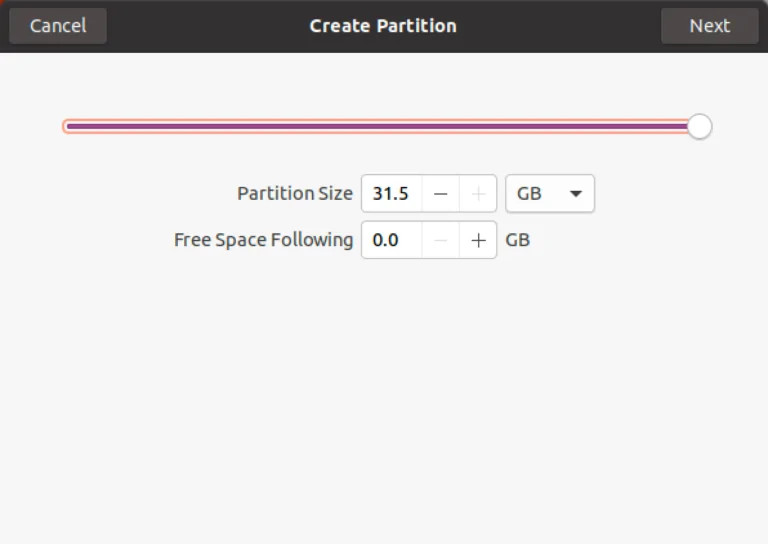The height and width of the screenshot is (544, 768).
Task: Click the Free Space Following label
Action: [x=263, y=240]
